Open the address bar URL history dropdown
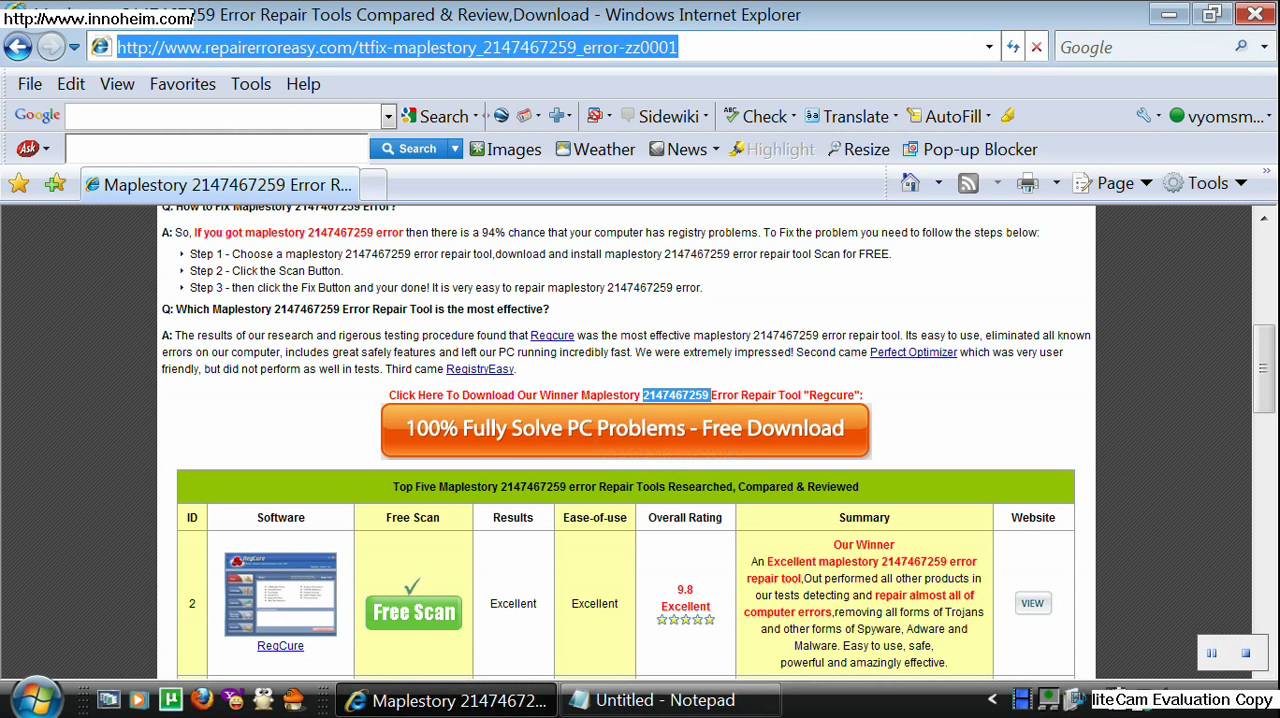 pyautogui.click(x=989, y=47)
